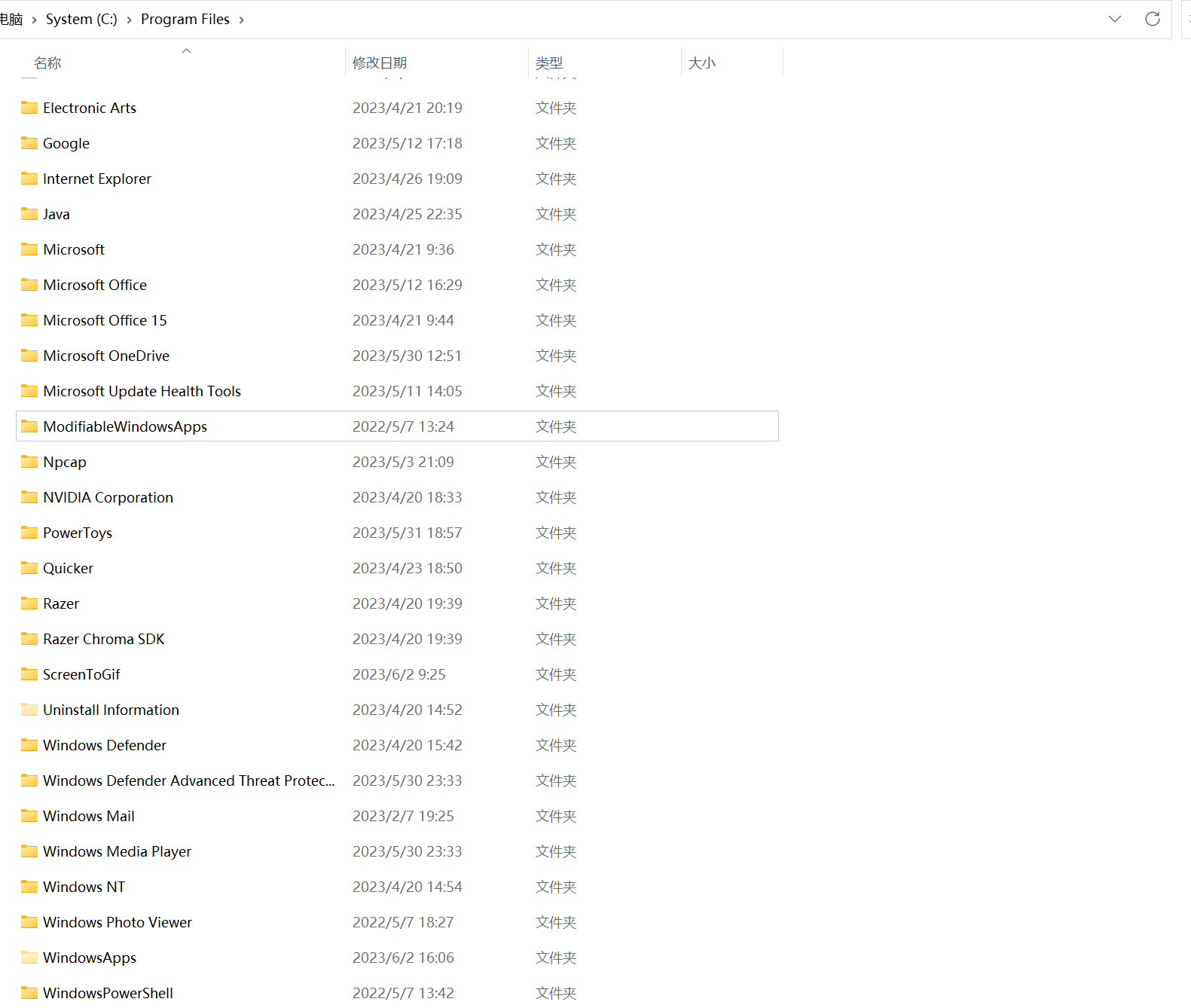Select Windows Defender Advanced Threat Protection folder
This screenshot has width=1191, height=1008.
pyautogui.click(x=188, y=780)
